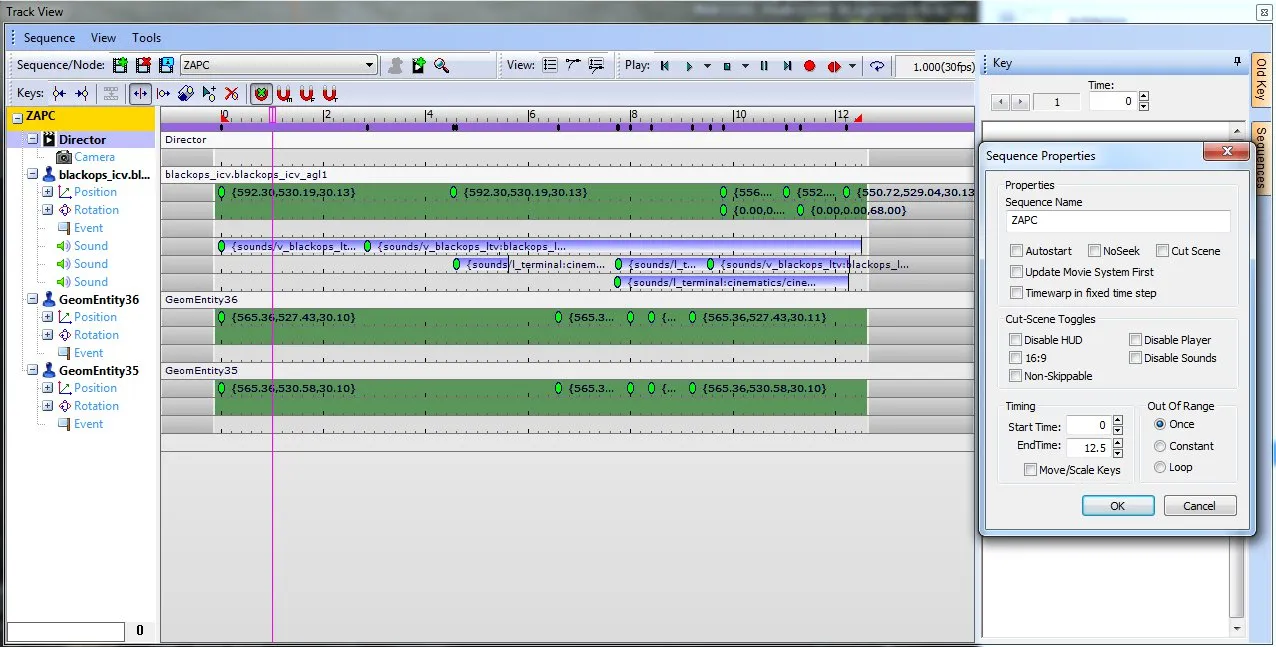The image size is (1276, 647).
Task: Confirm sequence properties with OK
Action: click(x=1118, y=506)
